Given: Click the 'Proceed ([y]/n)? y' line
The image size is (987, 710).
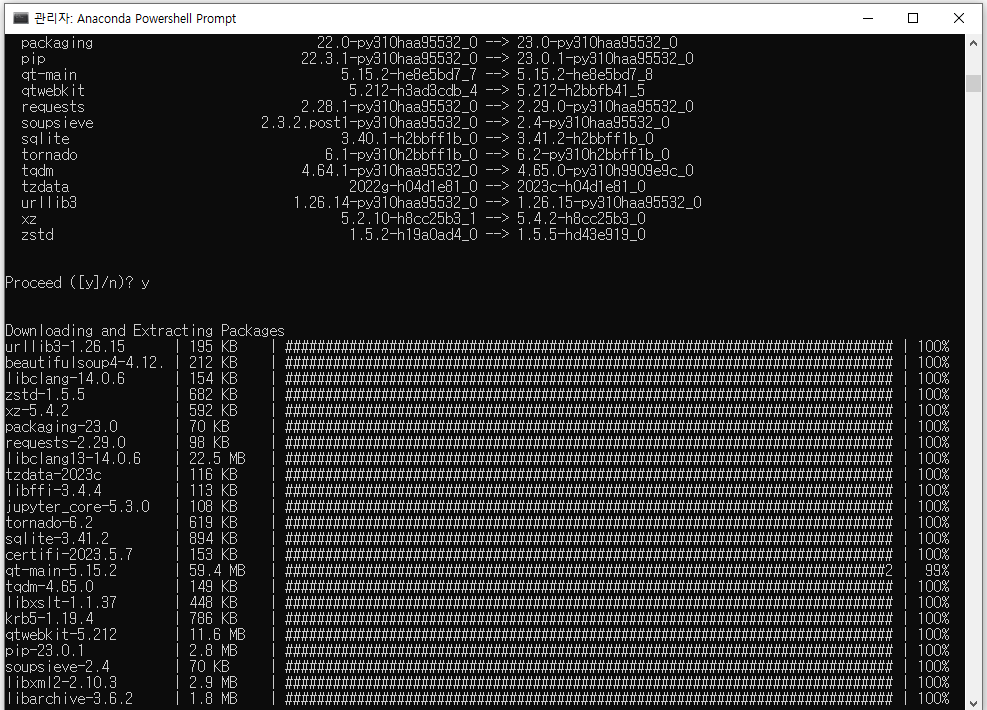Looking at the screenshot, I should pyautogui.click(x=77, y=283).
